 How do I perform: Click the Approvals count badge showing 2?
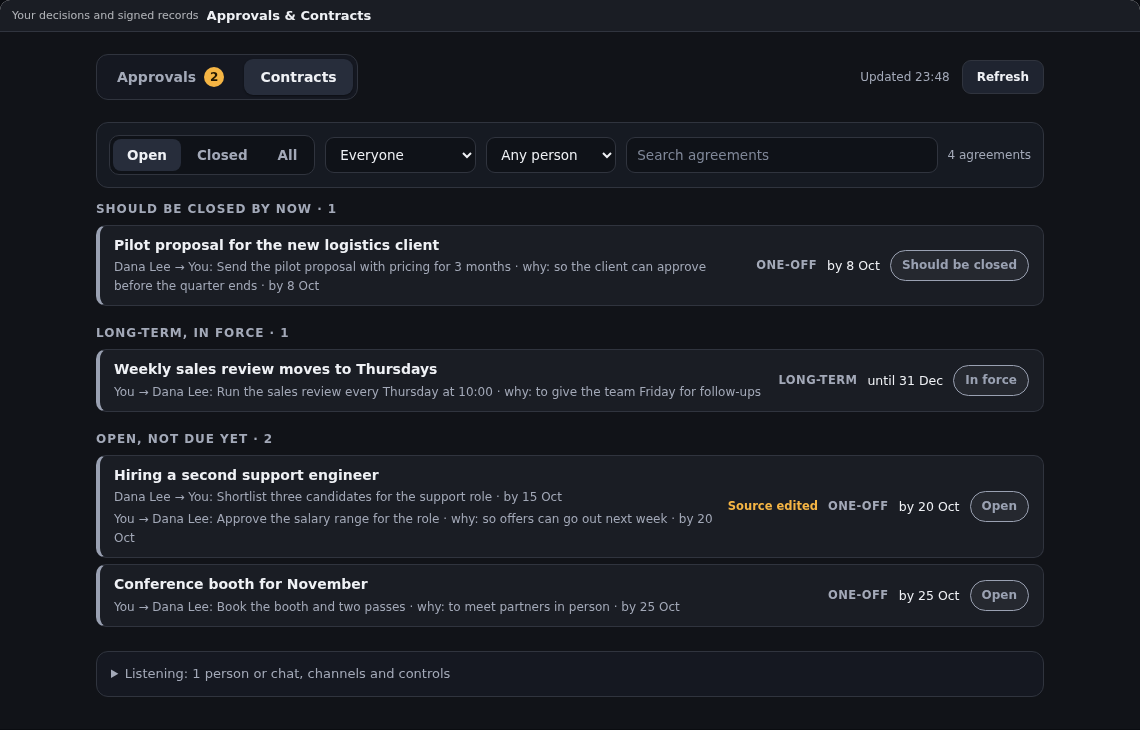pos(214,77)
